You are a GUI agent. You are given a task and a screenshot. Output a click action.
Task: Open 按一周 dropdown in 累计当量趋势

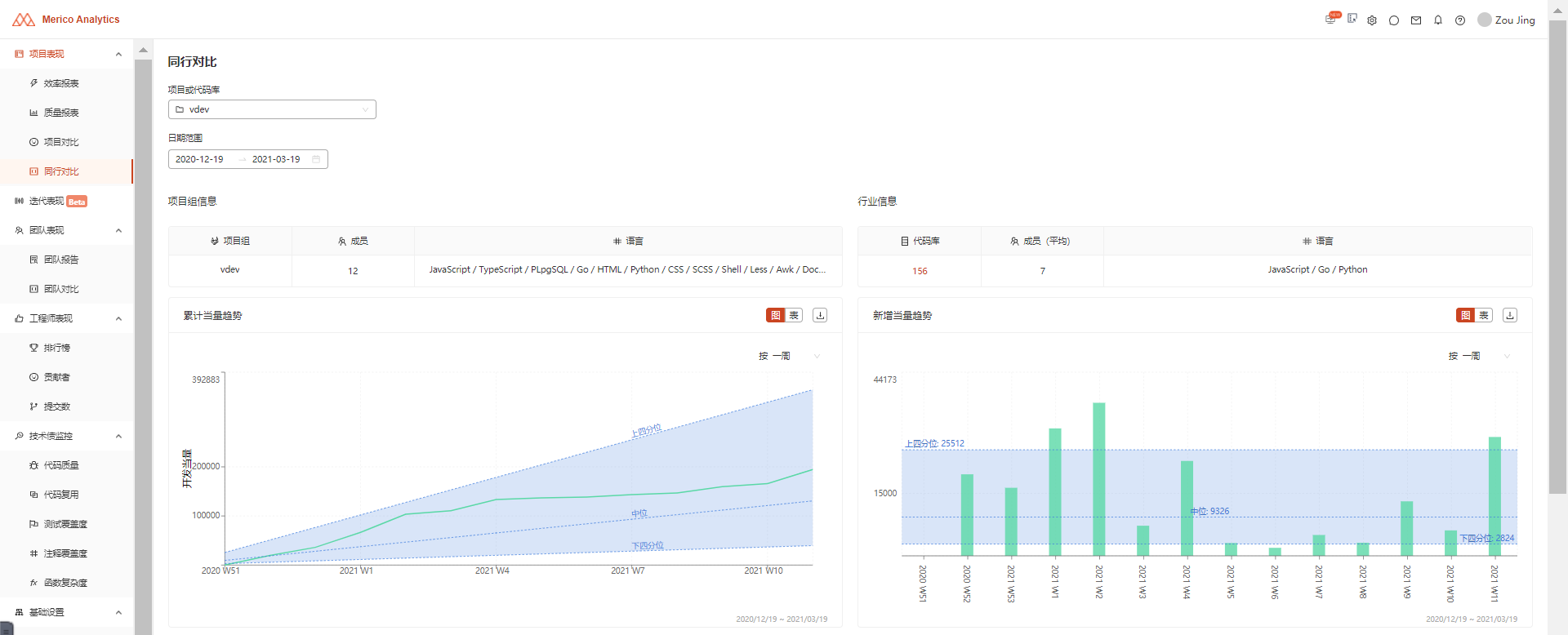pyautogui.click(x=789, y=356)
